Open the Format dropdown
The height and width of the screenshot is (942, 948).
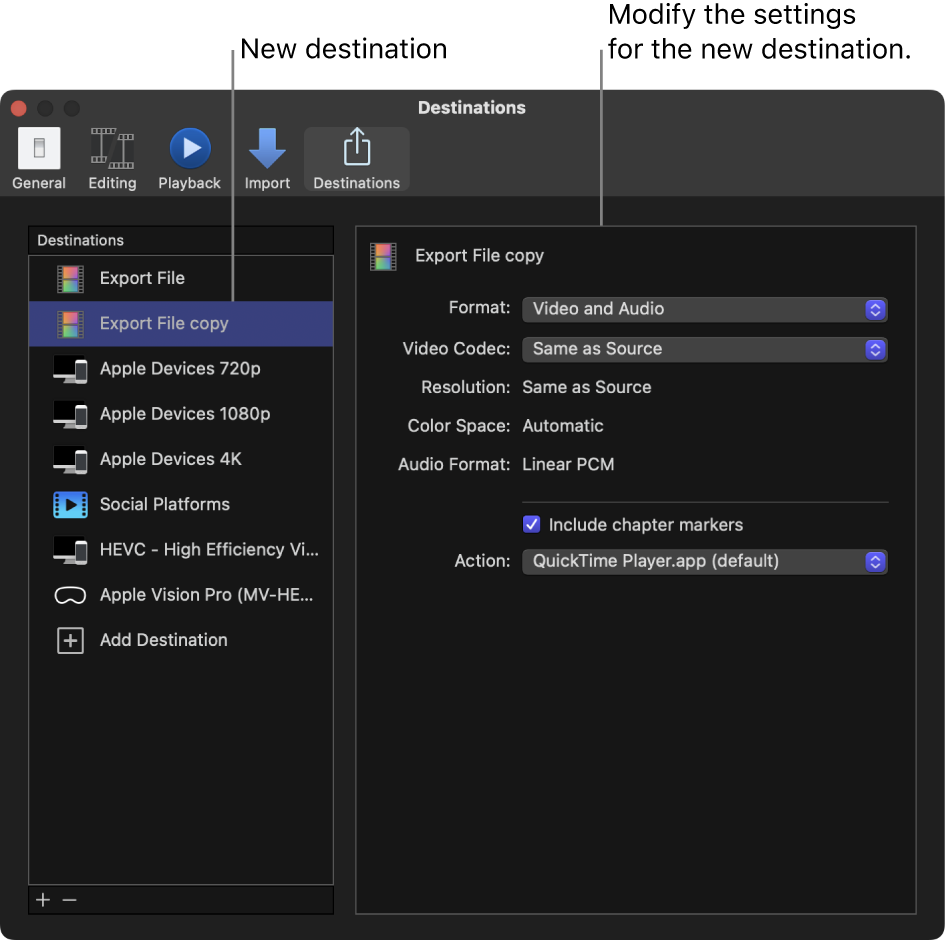click(704, 310)
